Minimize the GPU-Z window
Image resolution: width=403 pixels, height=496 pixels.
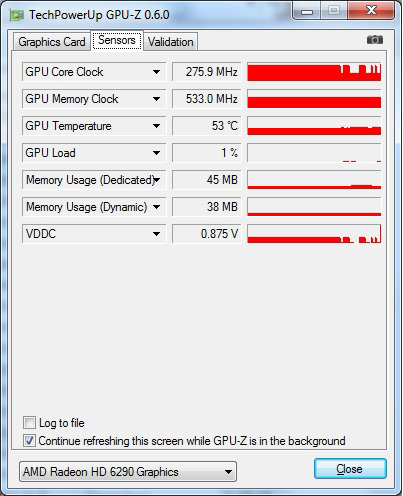pyautogui.click(x=307, y=12)
